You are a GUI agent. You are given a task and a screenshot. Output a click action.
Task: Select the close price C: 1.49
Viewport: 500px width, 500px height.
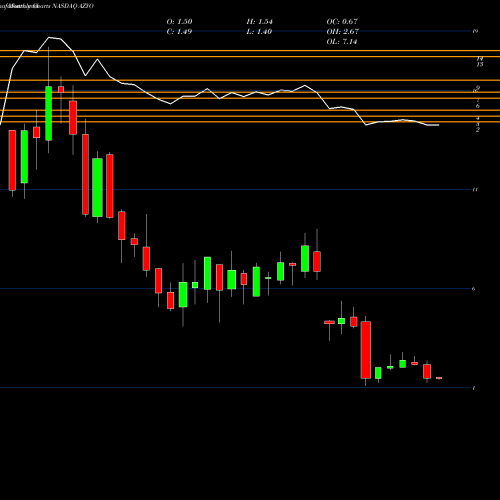pyautogui.click(x=179, y=32)
